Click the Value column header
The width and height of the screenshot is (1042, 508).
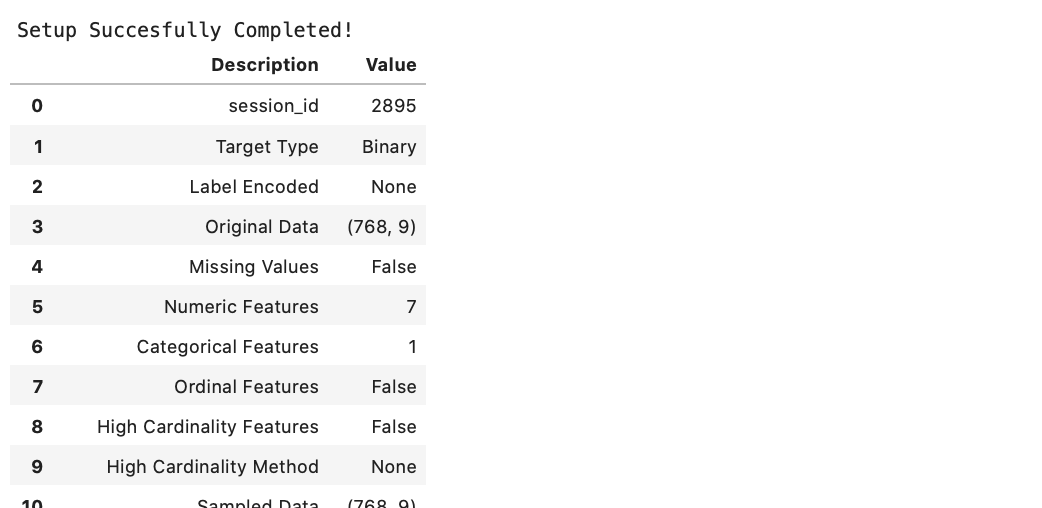(390, 65)
